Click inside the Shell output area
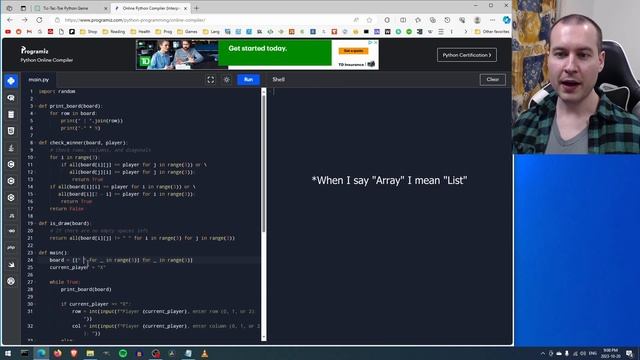Image resolution: width=640 pixels, height=360 pixels. click(x=390, y=215)
